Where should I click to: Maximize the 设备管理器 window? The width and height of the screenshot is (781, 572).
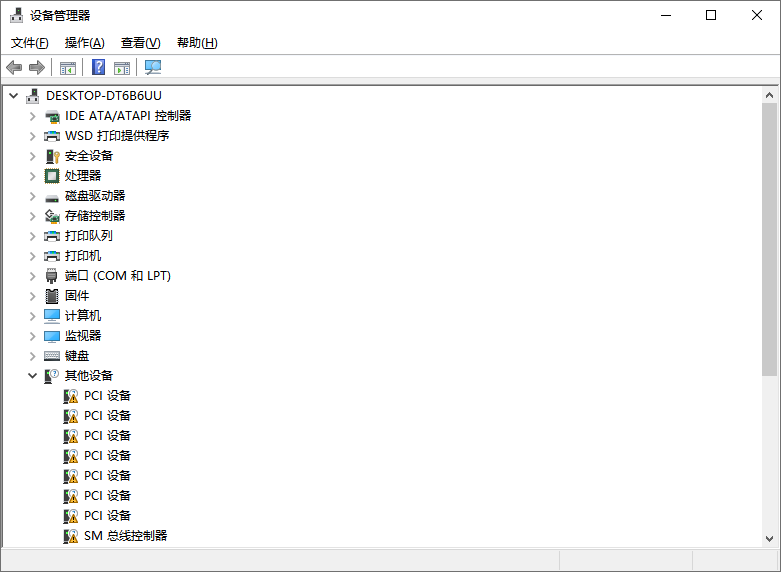tap(711, 15)
